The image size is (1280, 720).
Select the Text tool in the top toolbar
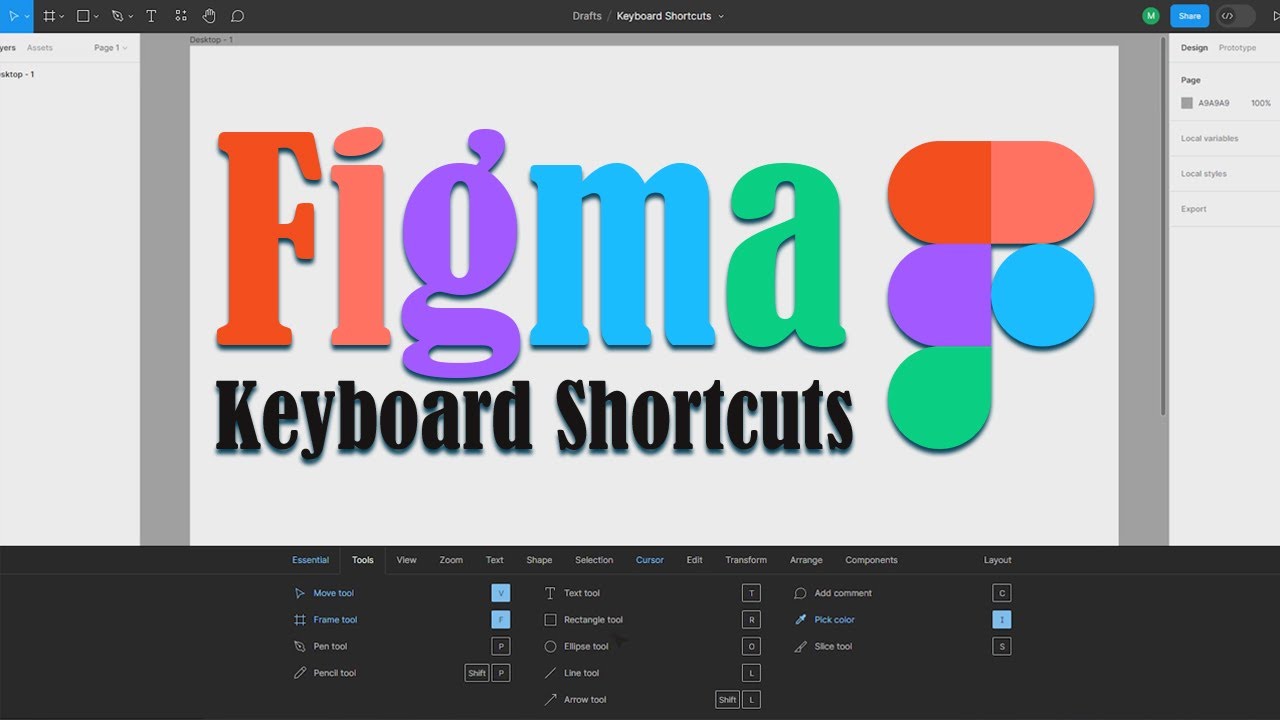tap(151, 16)
